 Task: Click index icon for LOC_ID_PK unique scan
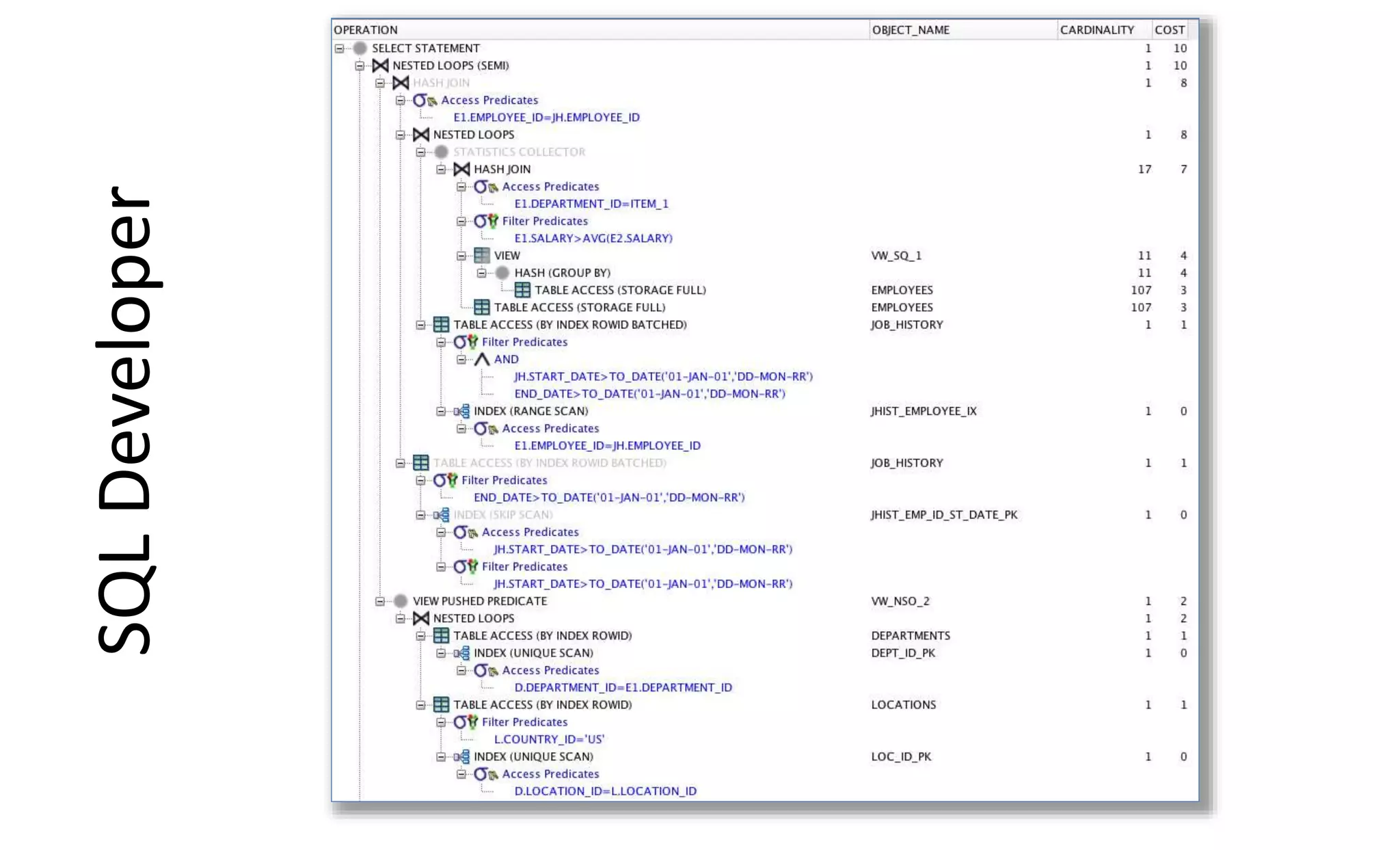[x=461, y=756]
